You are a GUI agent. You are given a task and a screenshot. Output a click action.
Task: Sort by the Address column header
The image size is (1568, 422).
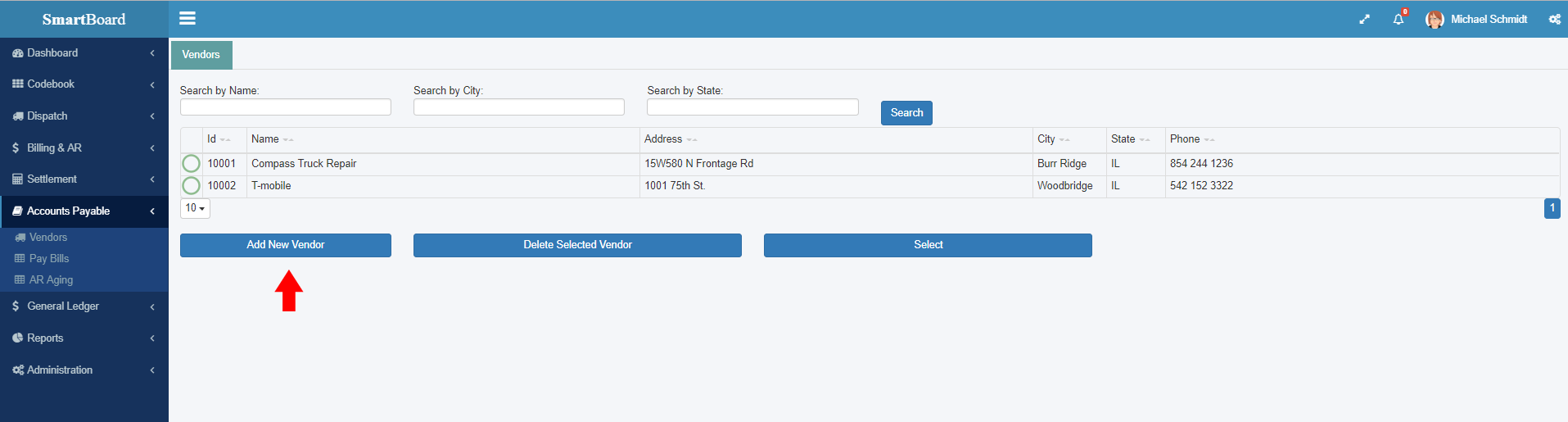836,140
